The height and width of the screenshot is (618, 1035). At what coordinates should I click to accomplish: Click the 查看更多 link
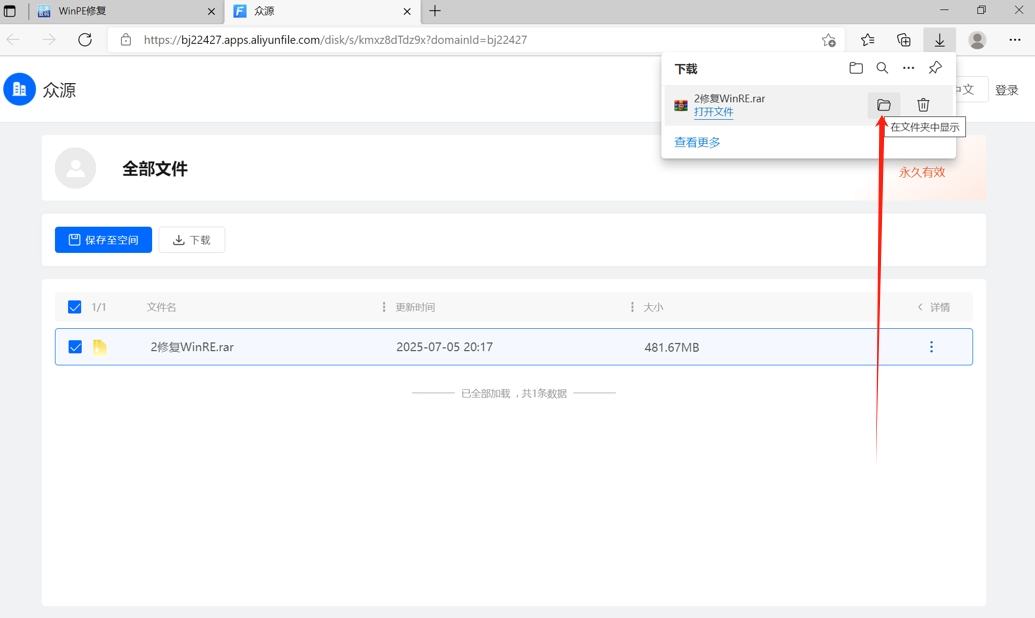(x=697, y=142)
